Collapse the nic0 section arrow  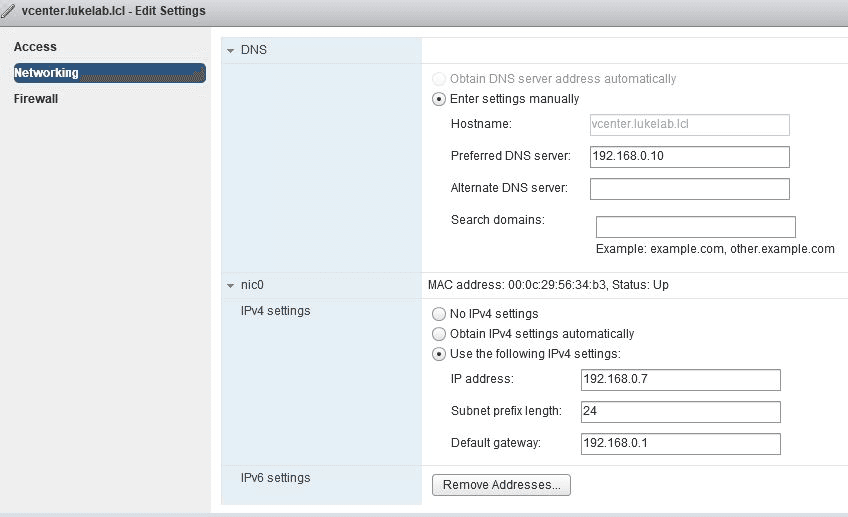click(231, 285)
